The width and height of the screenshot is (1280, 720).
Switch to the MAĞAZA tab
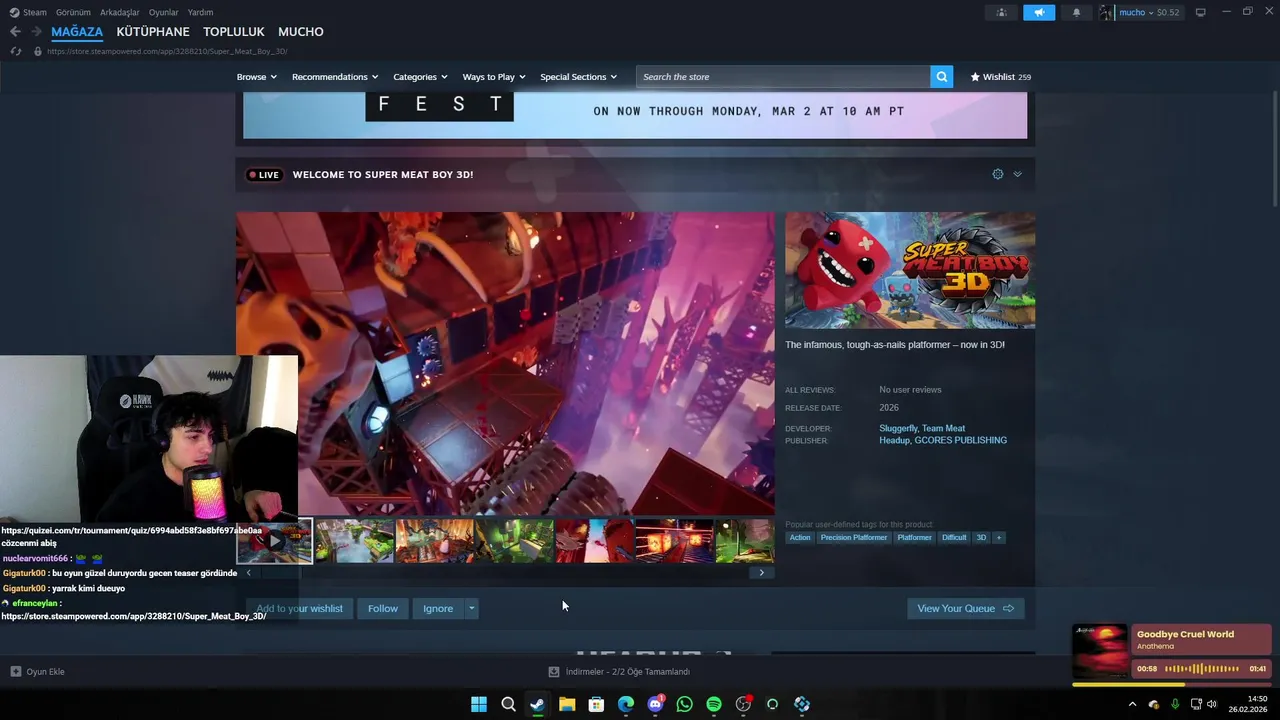[x=77, y=32]
